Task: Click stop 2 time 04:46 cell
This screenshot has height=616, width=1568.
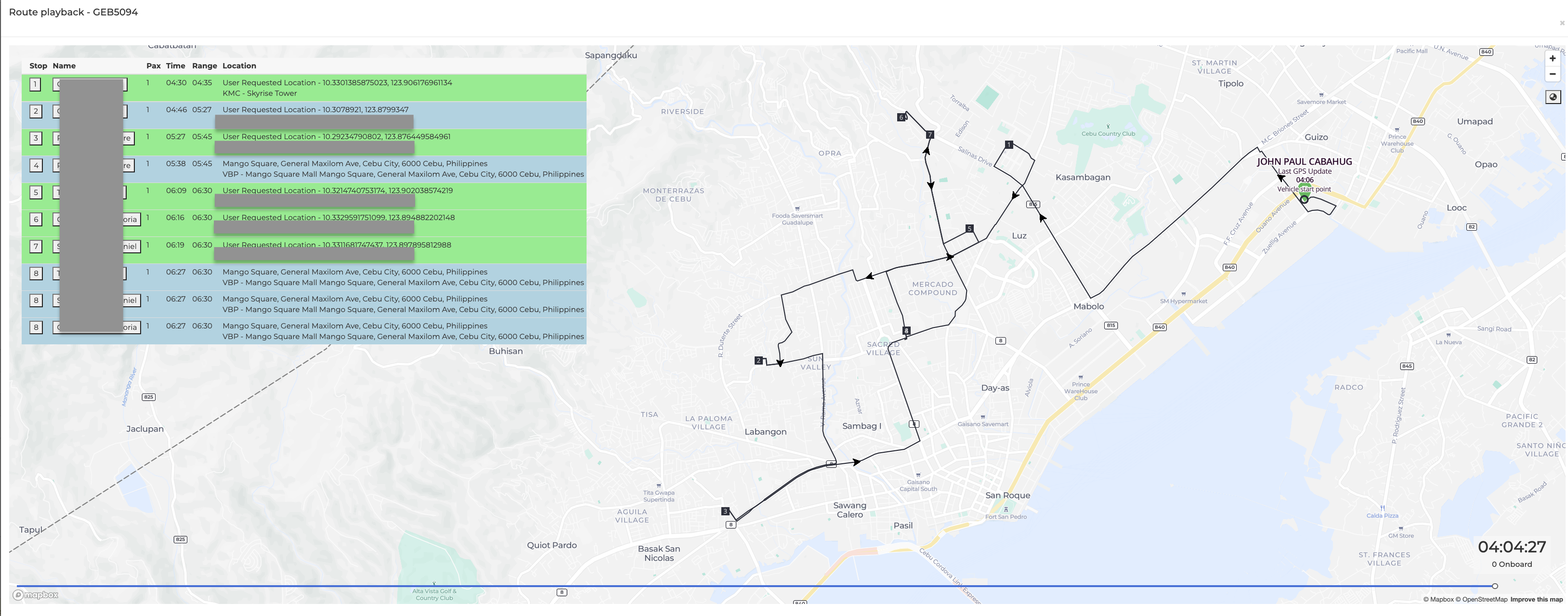Action: pyautogui.click(x=177, y=109)
